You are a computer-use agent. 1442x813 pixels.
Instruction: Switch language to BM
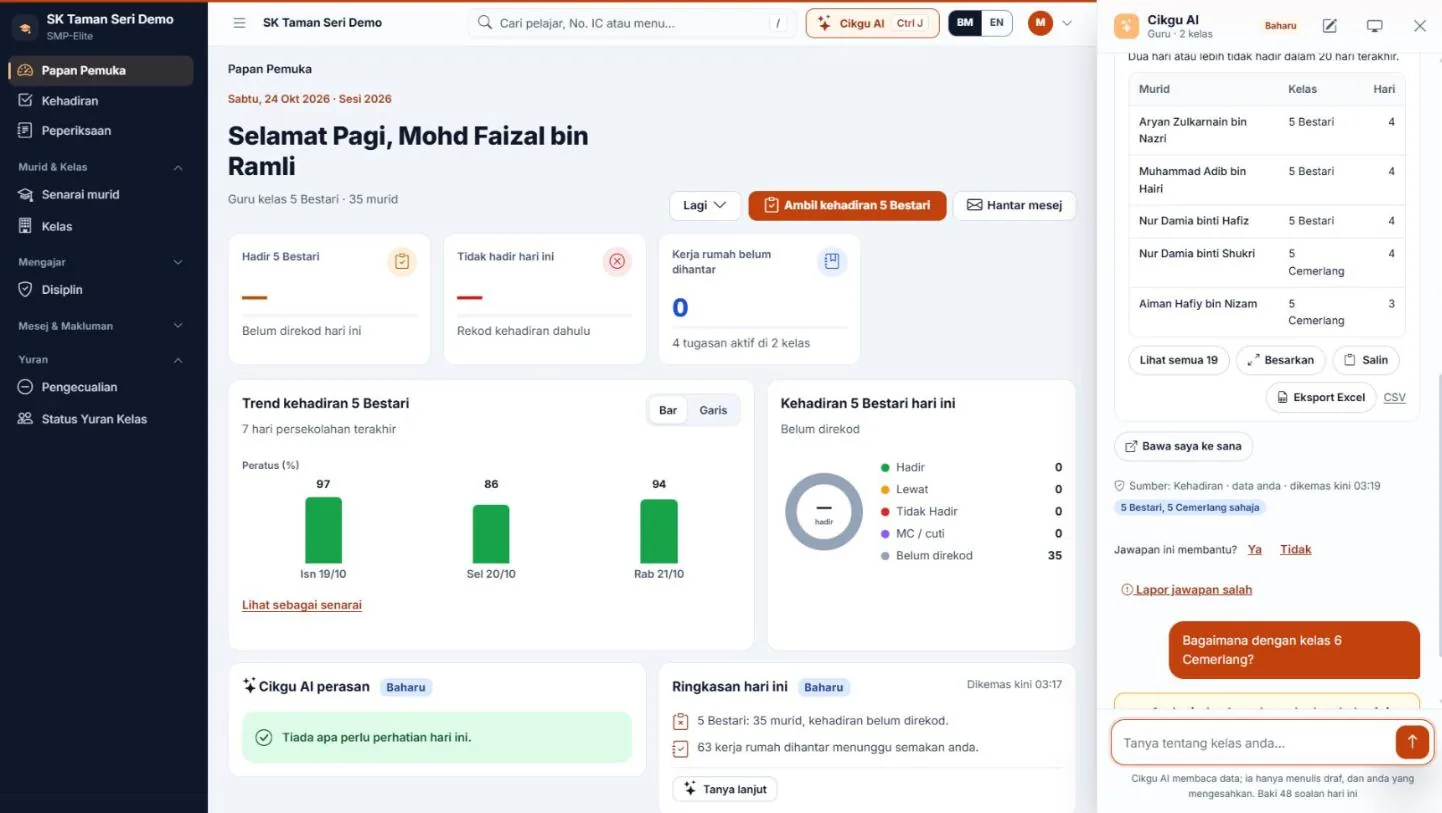pos(964,23)
